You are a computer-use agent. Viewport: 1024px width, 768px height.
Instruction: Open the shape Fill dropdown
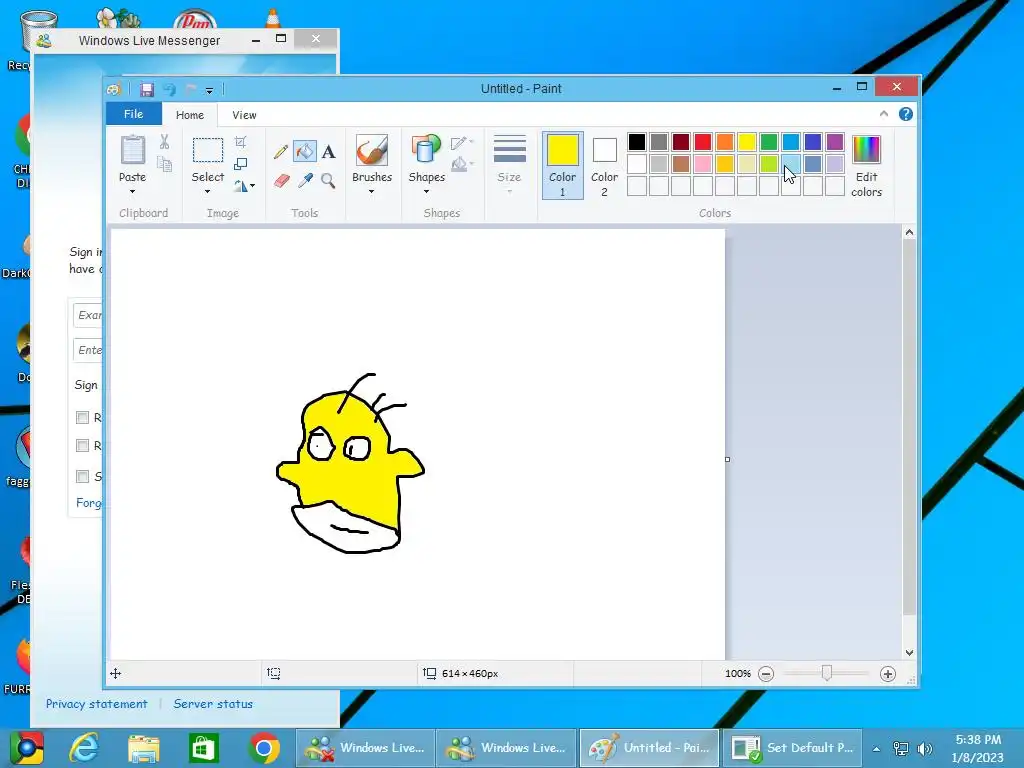(x=462, y=163)
